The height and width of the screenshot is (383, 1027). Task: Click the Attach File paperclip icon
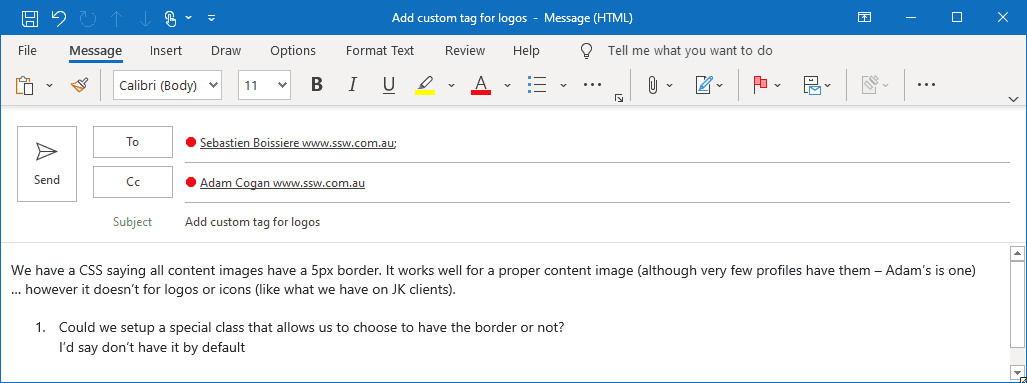tap(652, 84)
